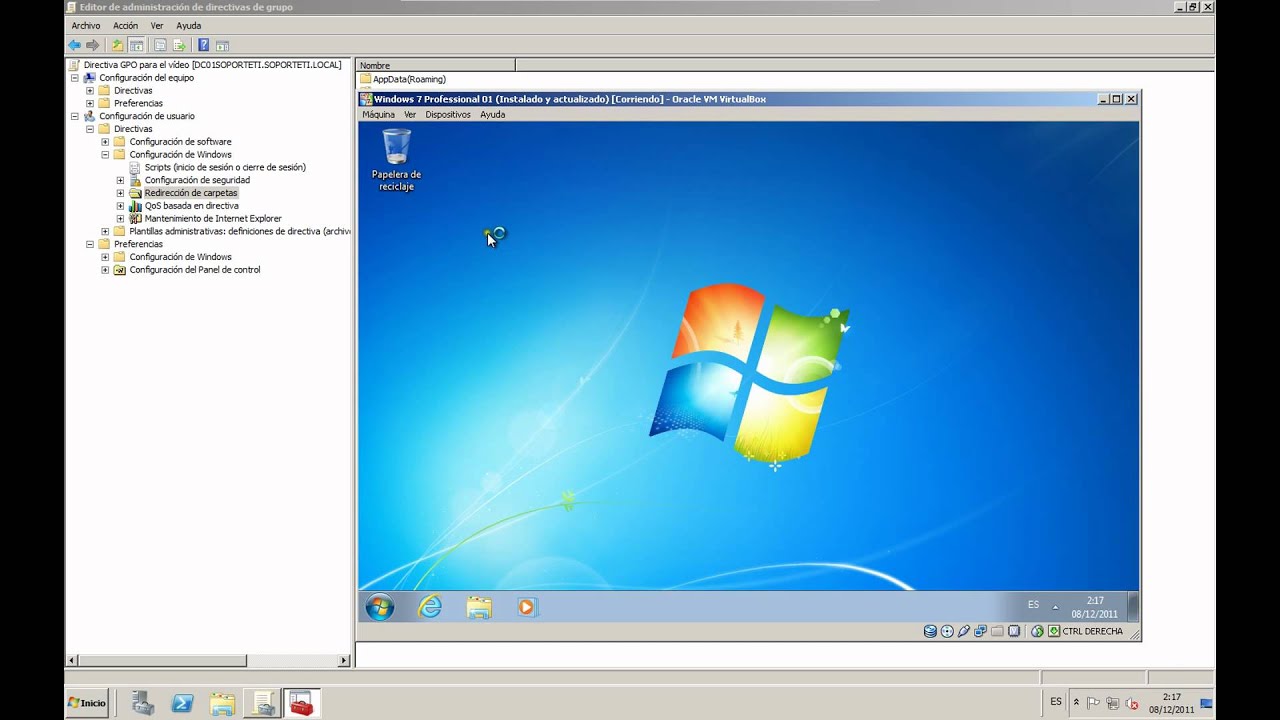This screenshot has width=1280, height=720.
Task: Launch PowerShell from the host taskbar
Action: pos(182,703)
